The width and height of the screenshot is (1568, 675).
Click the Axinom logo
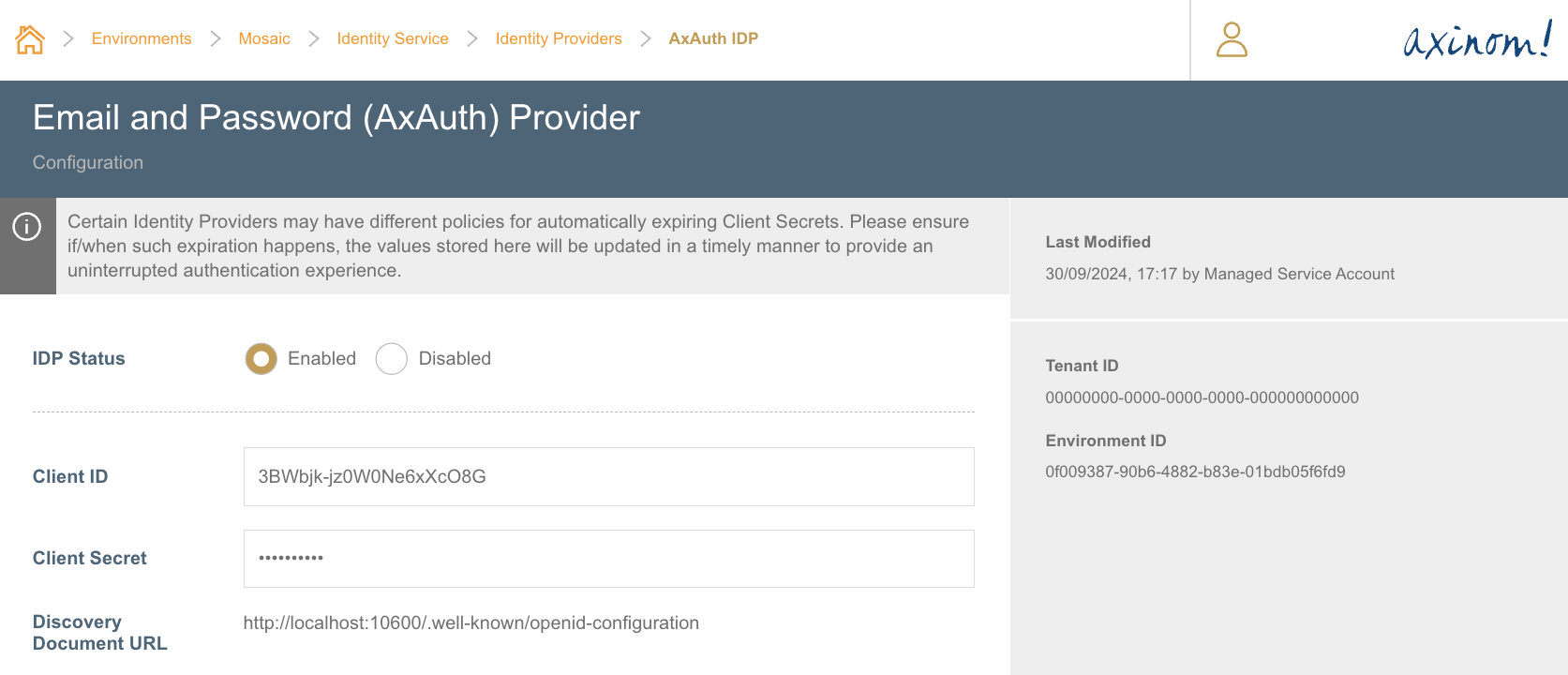(x=1477, y=39)
